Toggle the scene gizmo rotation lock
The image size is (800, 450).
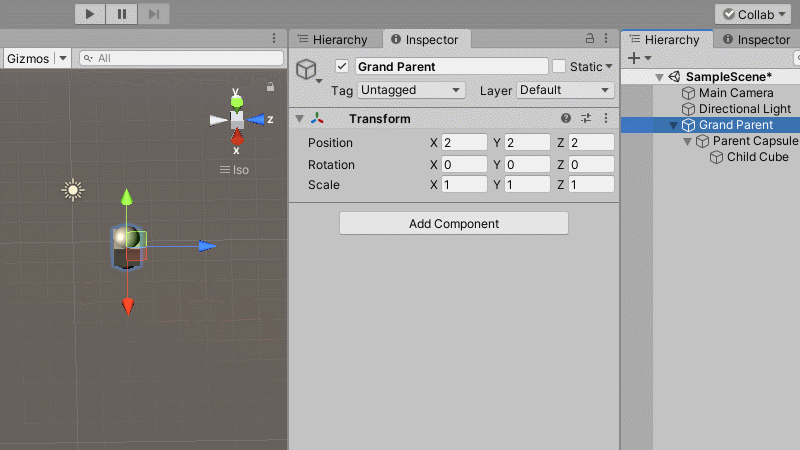point(270,87)
